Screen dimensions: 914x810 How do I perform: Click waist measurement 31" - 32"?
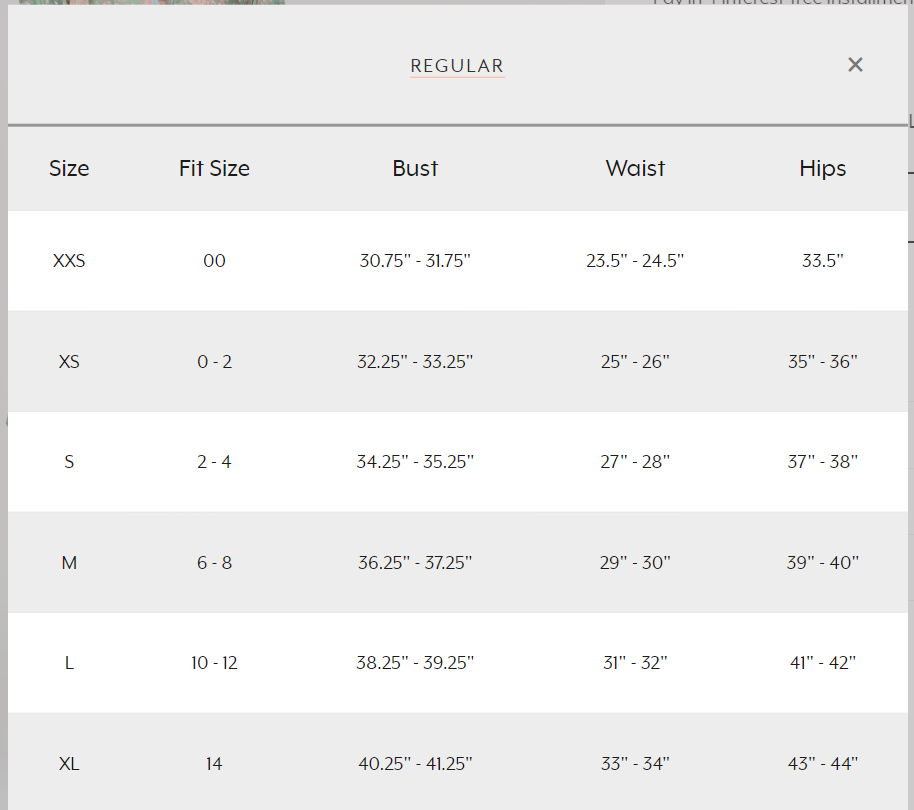(635, 663)
